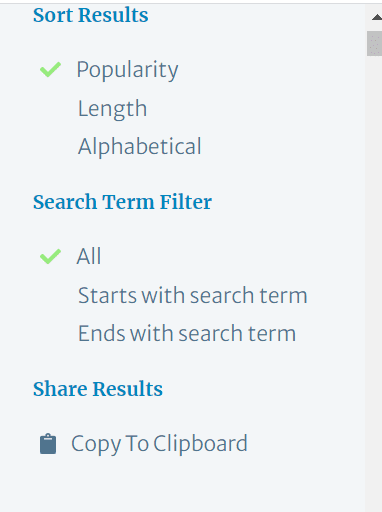Select the All search term filter
This screenshot has height=512, width=382.
click(89, 256)
